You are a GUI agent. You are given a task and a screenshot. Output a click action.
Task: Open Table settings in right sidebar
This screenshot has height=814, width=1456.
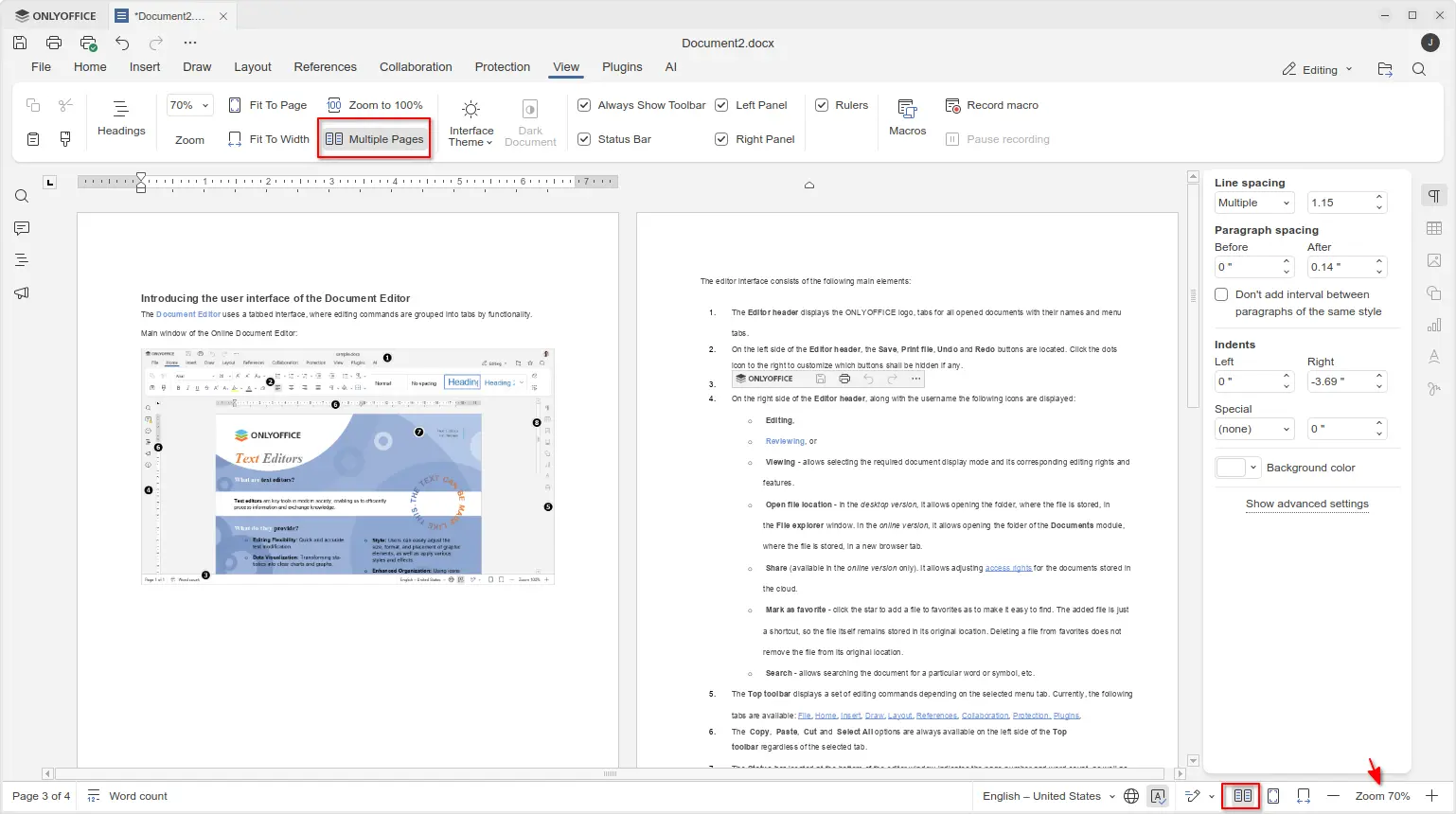[x=1434, y=228]
